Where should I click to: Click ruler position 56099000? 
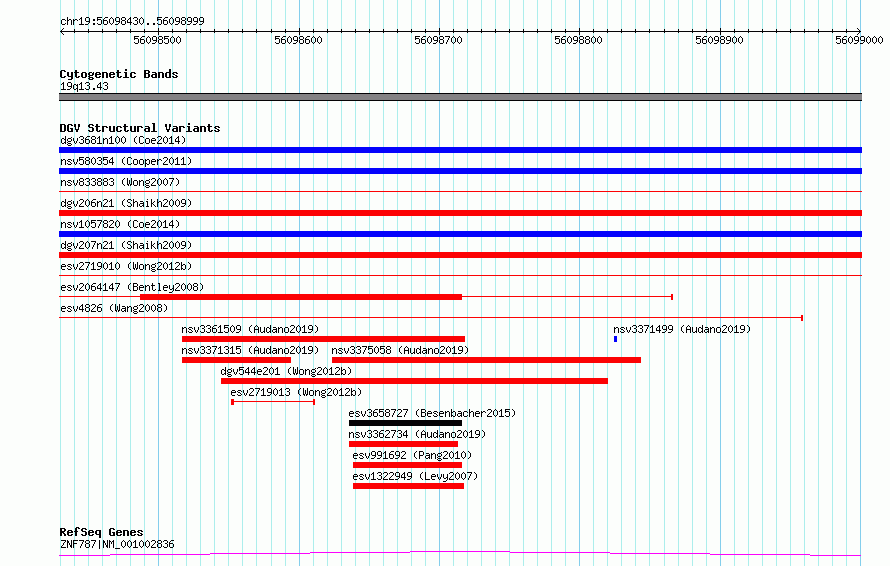pyautogui.click(x=859, y=40)
